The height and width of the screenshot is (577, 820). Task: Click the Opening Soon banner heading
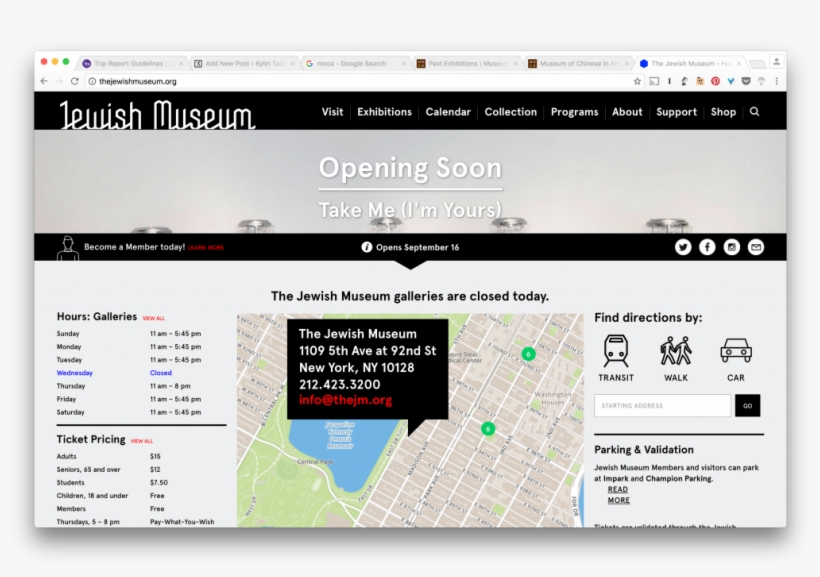click(410, 168)
